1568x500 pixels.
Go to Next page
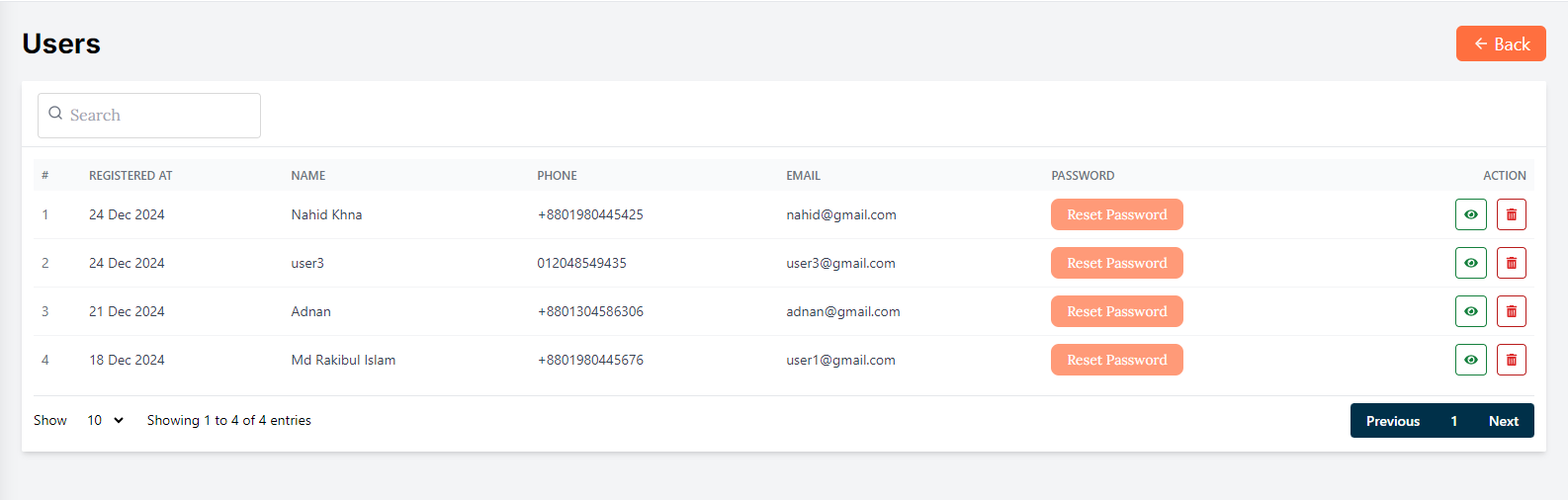tap(1503, 421)
